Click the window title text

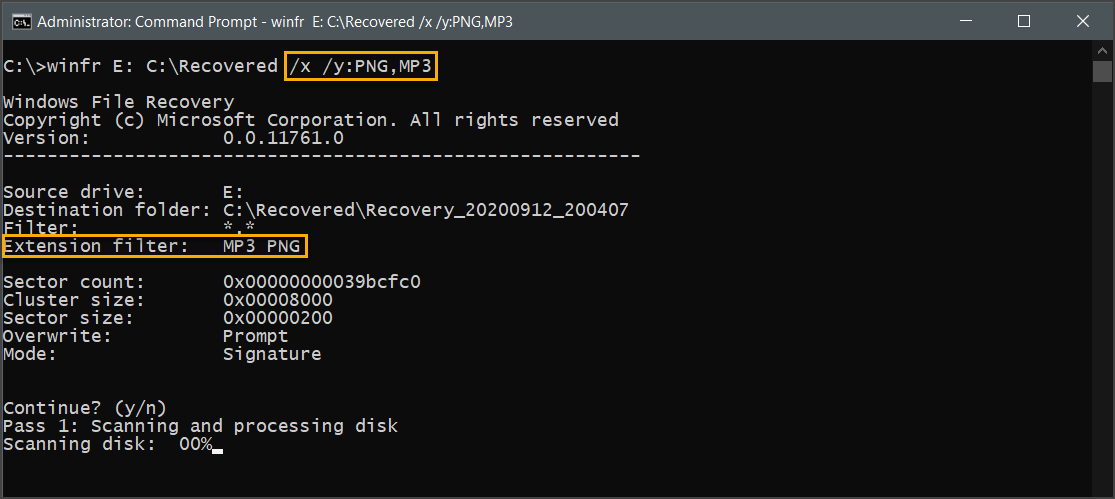pos(274,22)
